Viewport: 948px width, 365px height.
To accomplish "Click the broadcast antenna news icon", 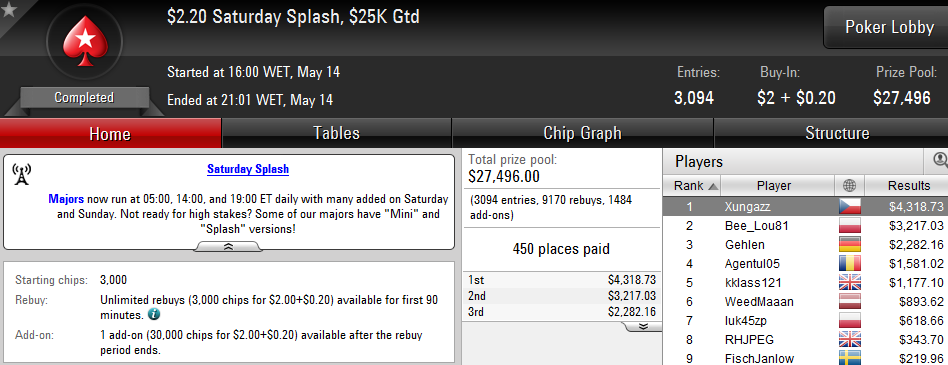I will pyautogui.click(x=22, y=175).
